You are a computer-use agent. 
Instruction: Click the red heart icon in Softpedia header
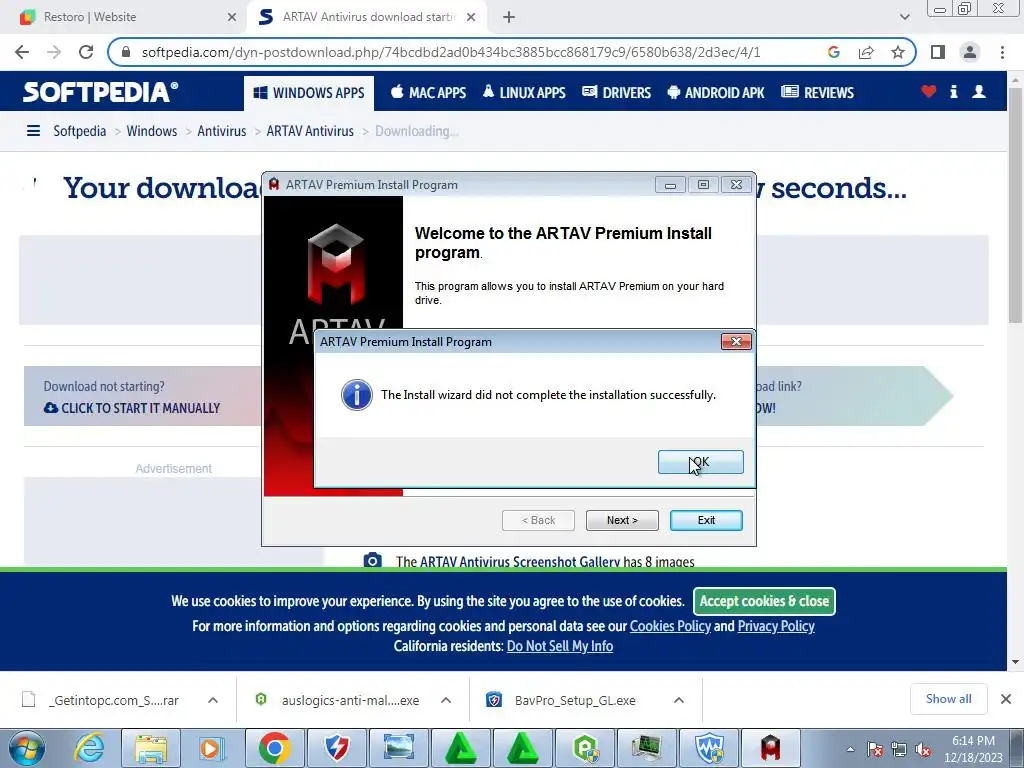coord(929,91)
